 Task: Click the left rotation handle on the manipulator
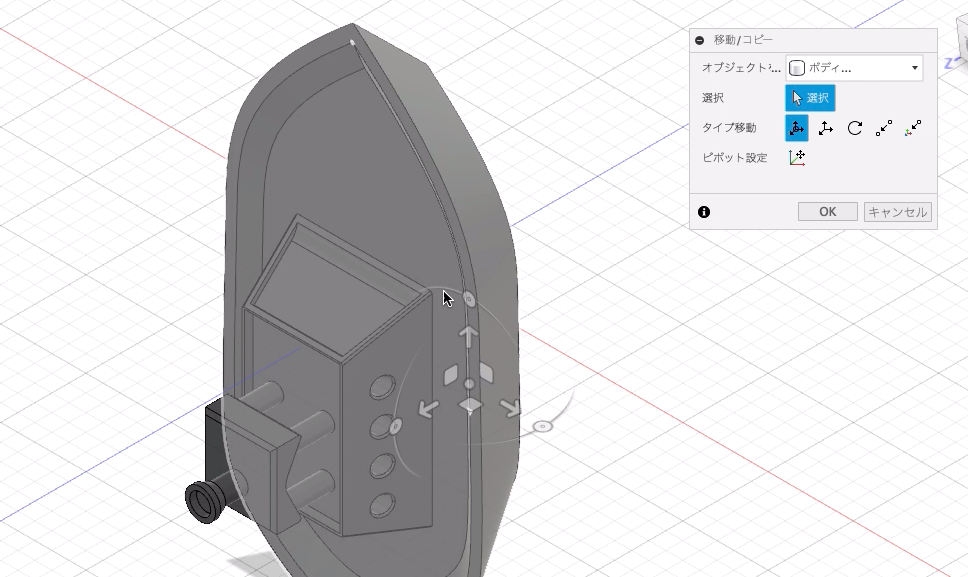click(x=396, y=426)
